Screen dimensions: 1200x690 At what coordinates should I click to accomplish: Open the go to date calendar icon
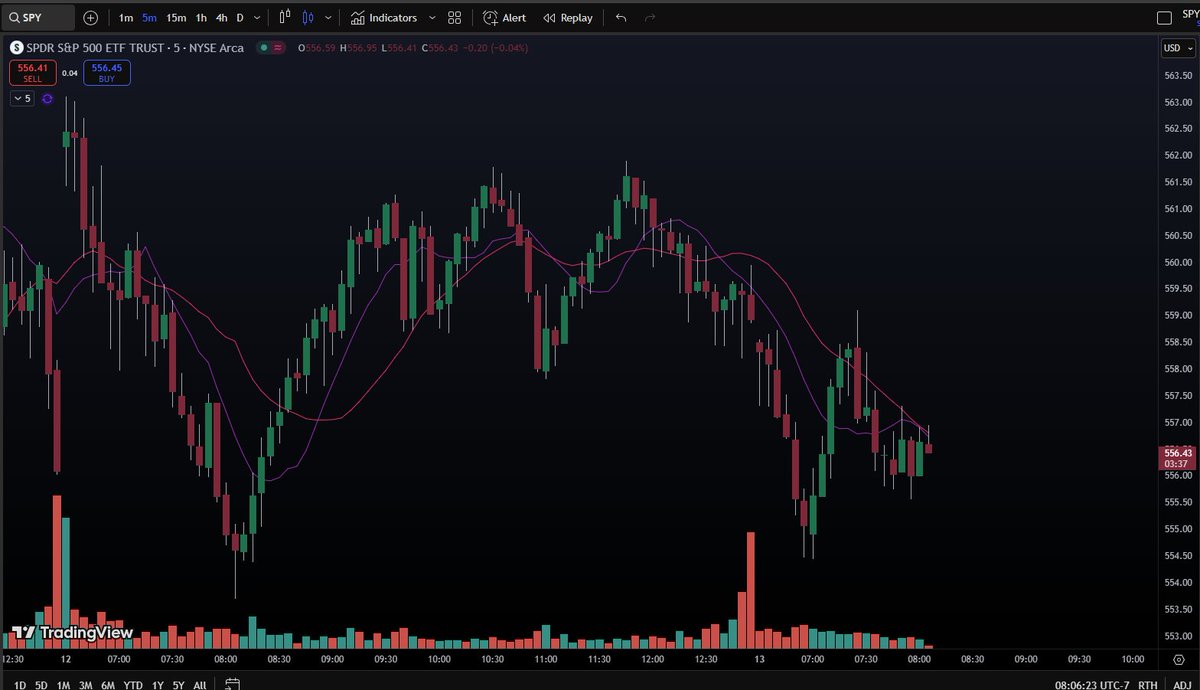pos(231,685)
